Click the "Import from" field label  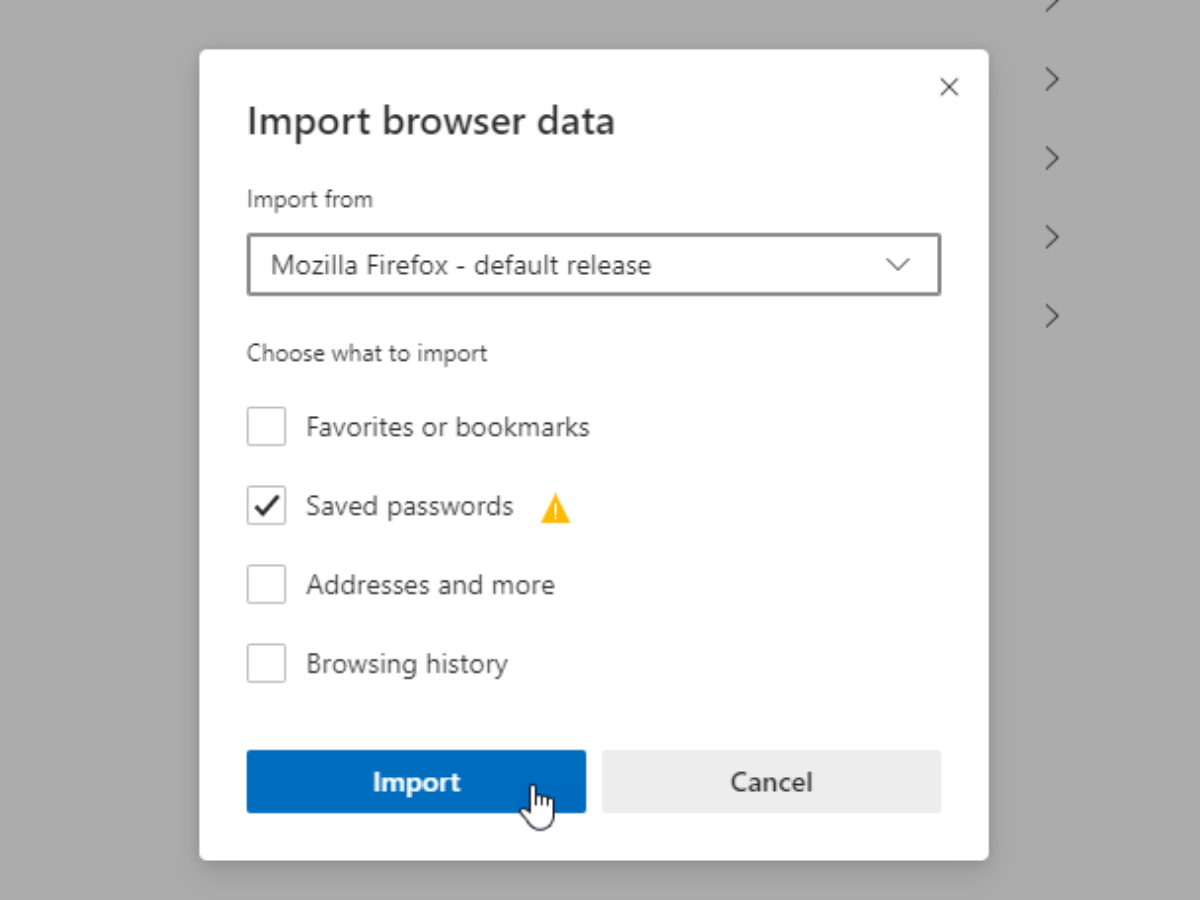[310, 199]
